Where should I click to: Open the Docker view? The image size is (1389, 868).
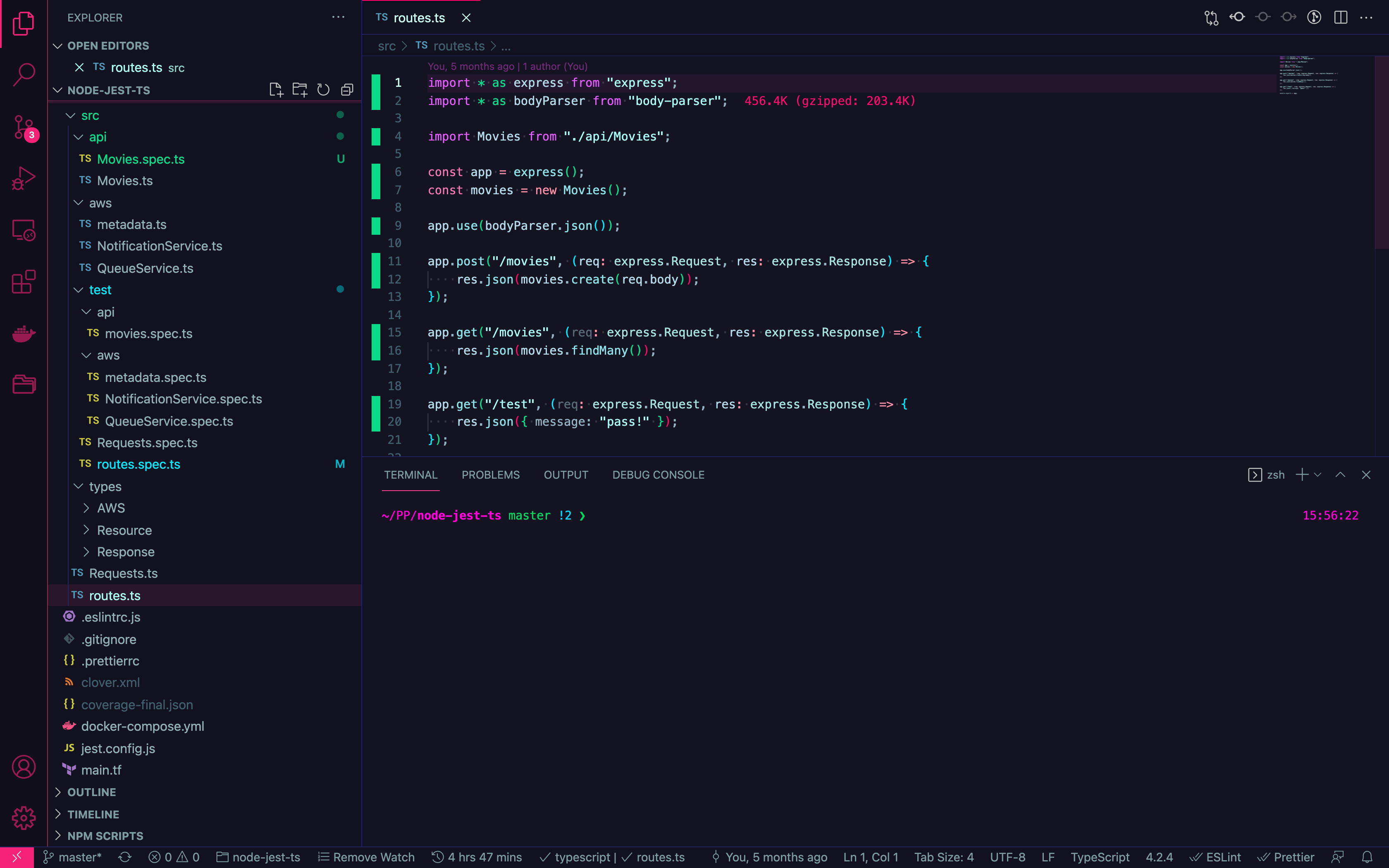coord(24,333)
